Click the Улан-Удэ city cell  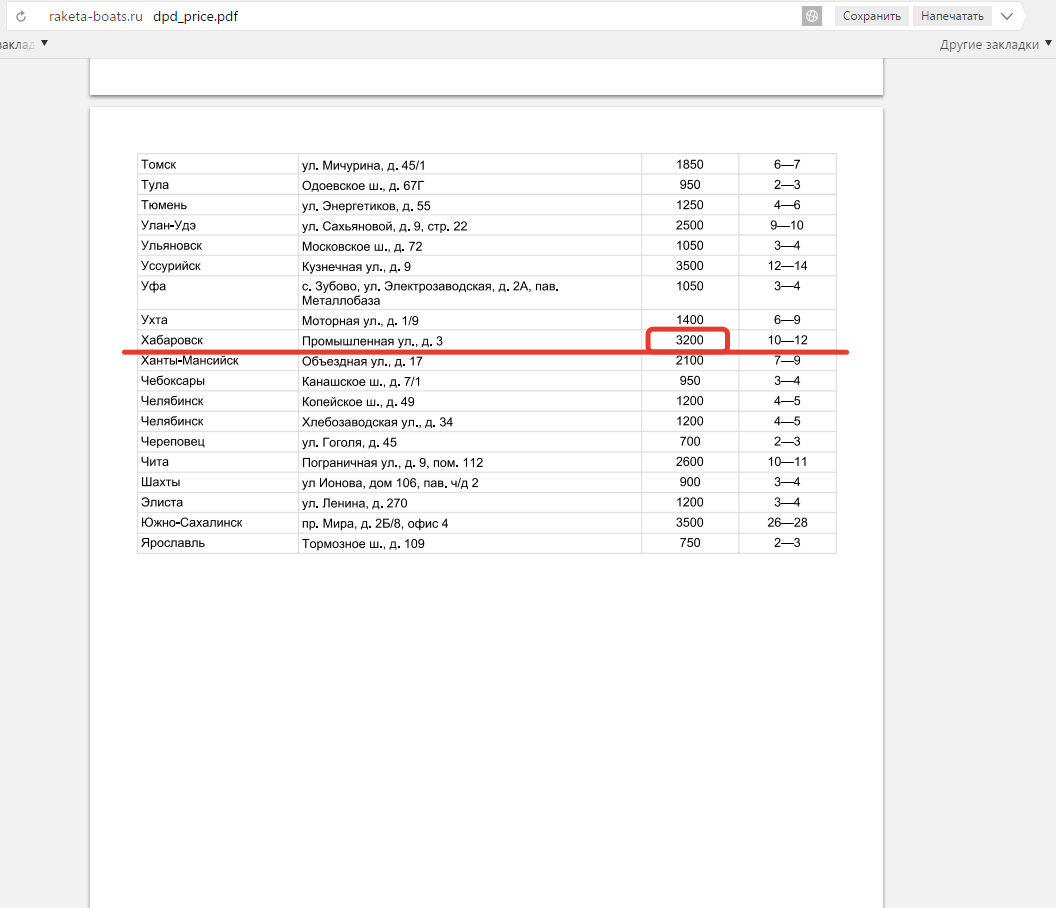[170, 225]
